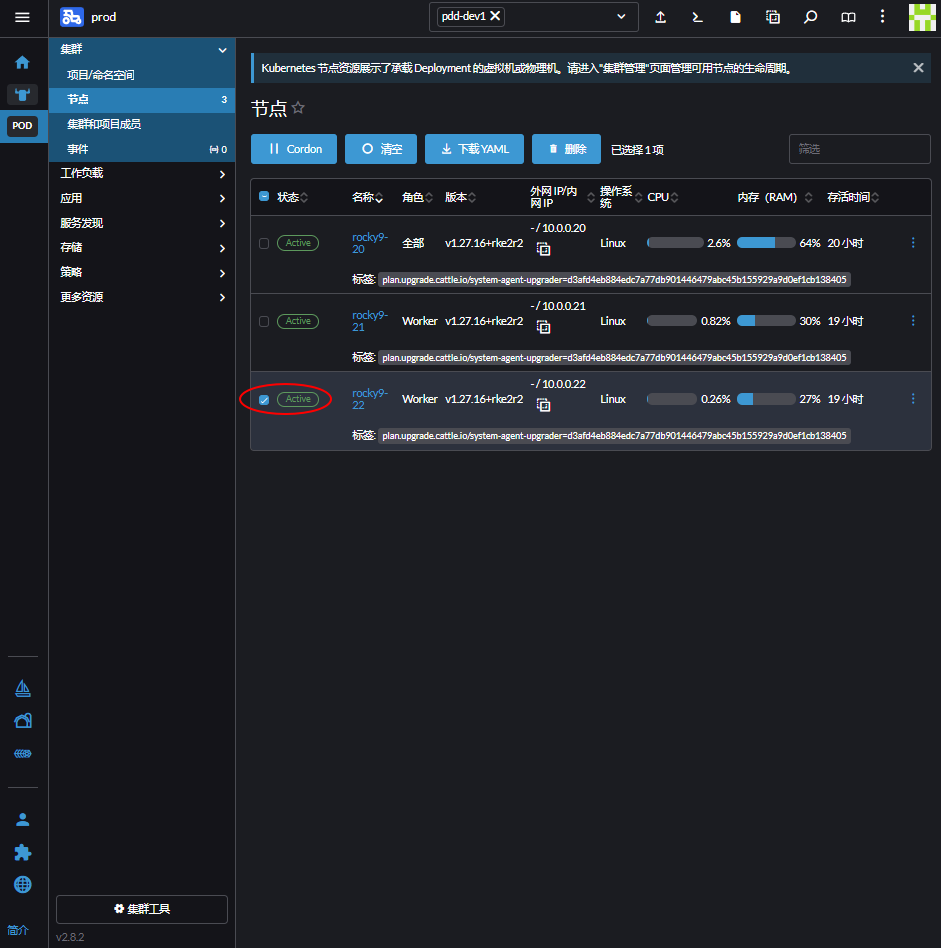Open the namespace filter dropdown arrow
The width and height of the screenshot is (941, 948).
tap(621, 17)
